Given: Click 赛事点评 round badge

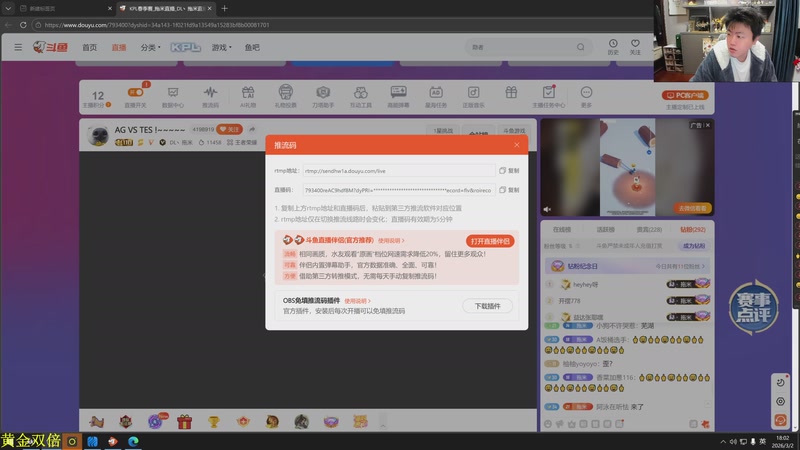Looking at the screenshot, I should click(754, 307).
